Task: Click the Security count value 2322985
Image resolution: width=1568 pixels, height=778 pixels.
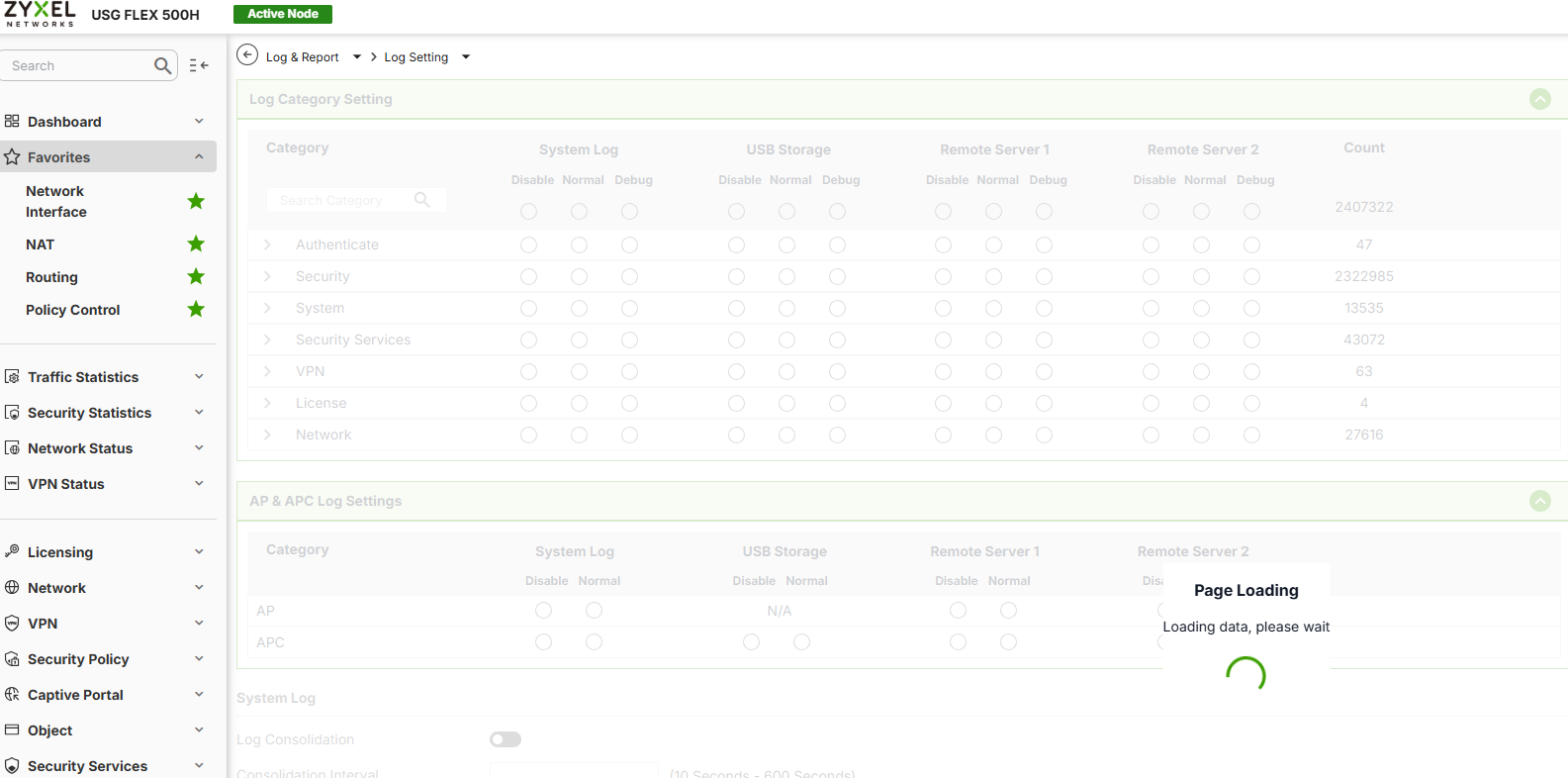Action: [x=1364, y=276]
